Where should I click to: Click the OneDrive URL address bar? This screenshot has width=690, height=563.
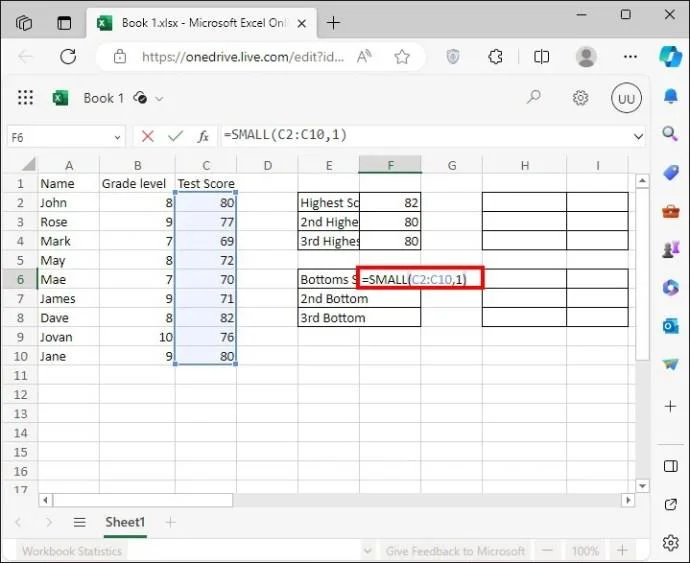pos(243,57)
